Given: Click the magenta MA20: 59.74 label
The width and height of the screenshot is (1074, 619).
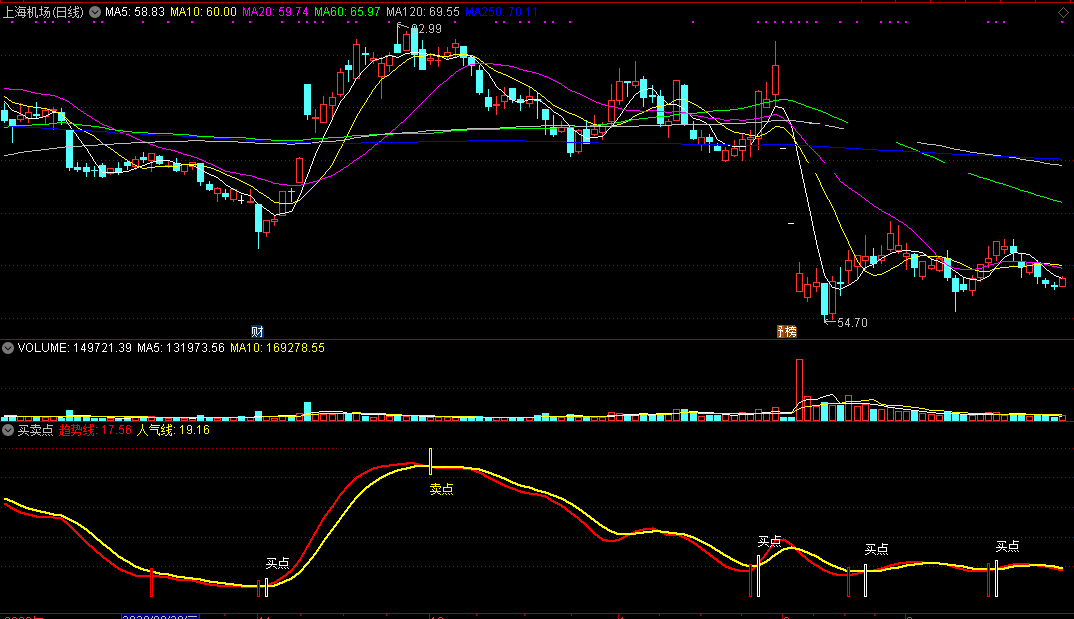Looking at the screenshot, I should point(275,12).
